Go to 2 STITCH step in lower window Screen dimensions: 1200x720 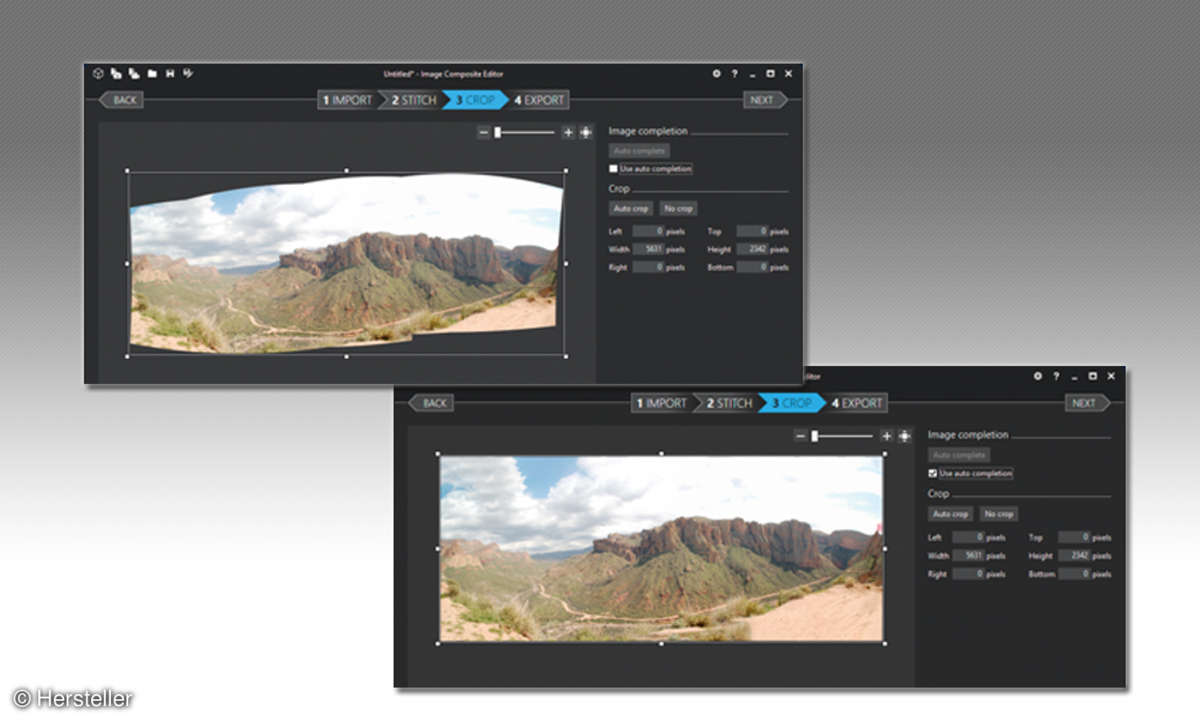coord(729,403)
